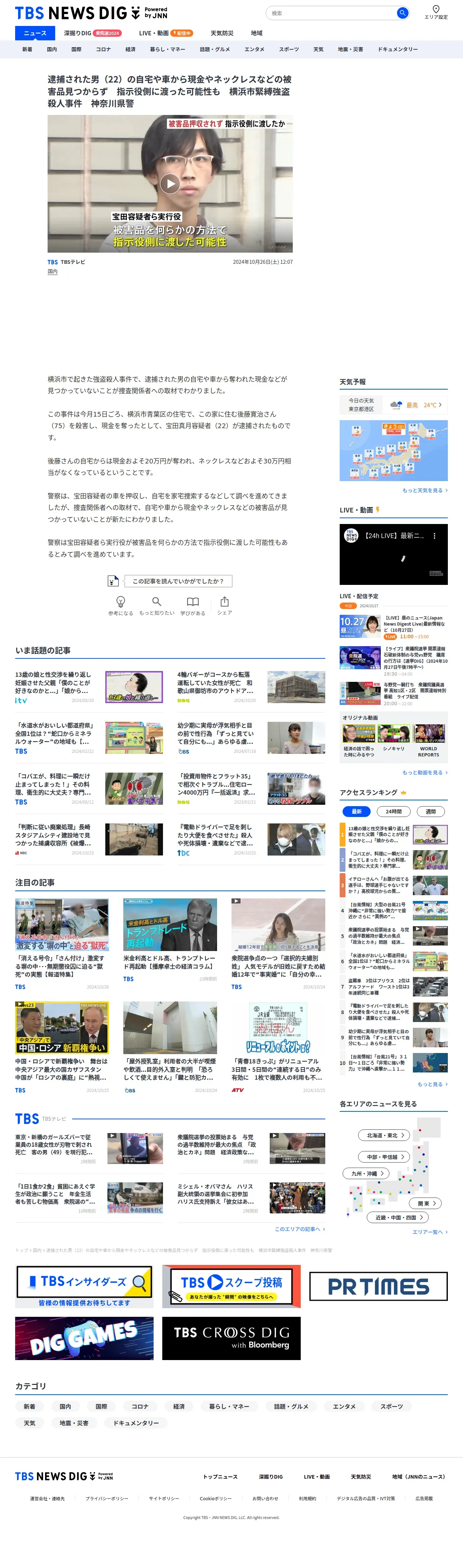Select the 週間 ranking filter

pos(431,812)
